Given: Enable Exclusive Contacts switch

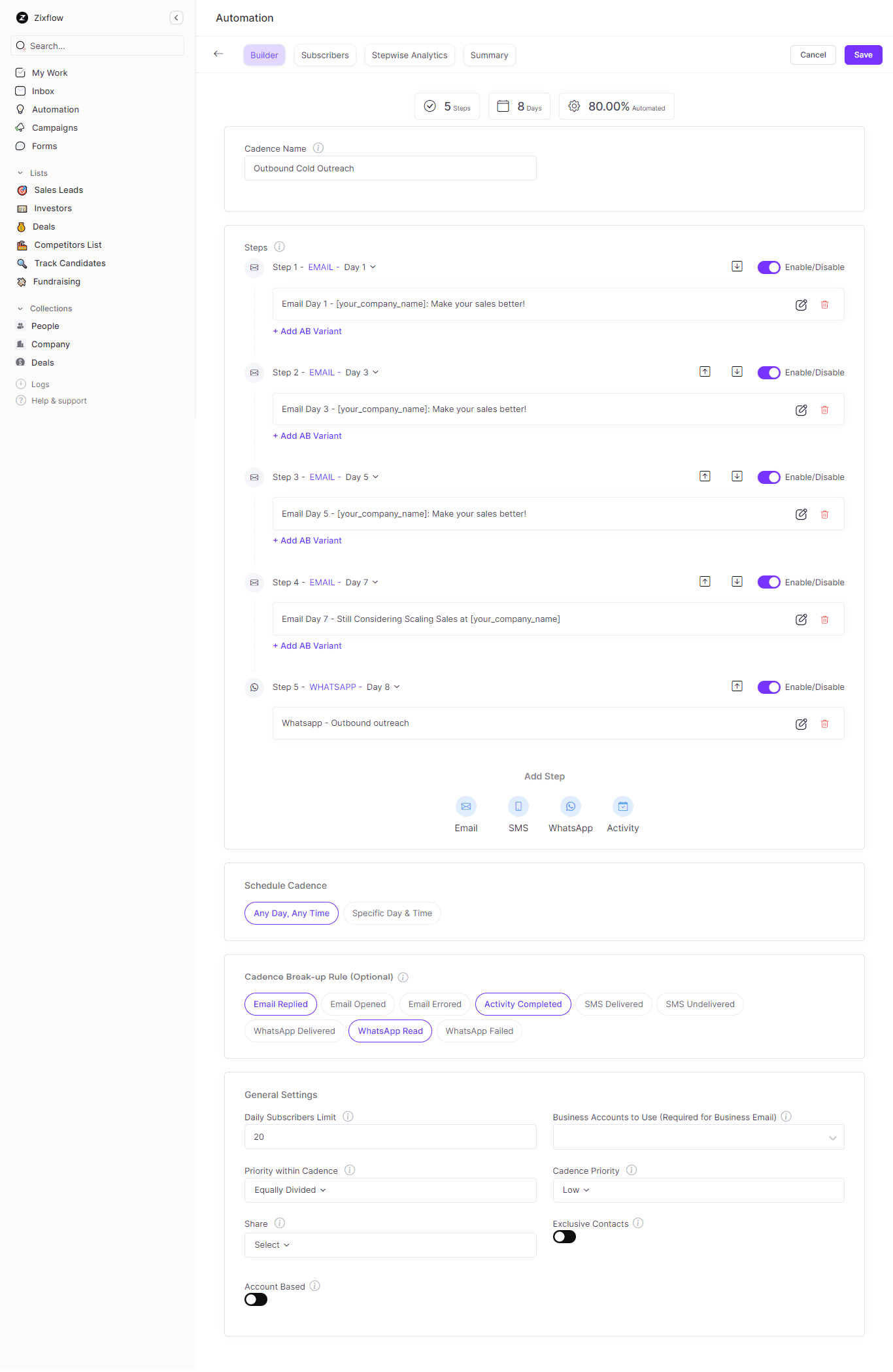Looking at the screenshot, I should tap(564, 1237).
